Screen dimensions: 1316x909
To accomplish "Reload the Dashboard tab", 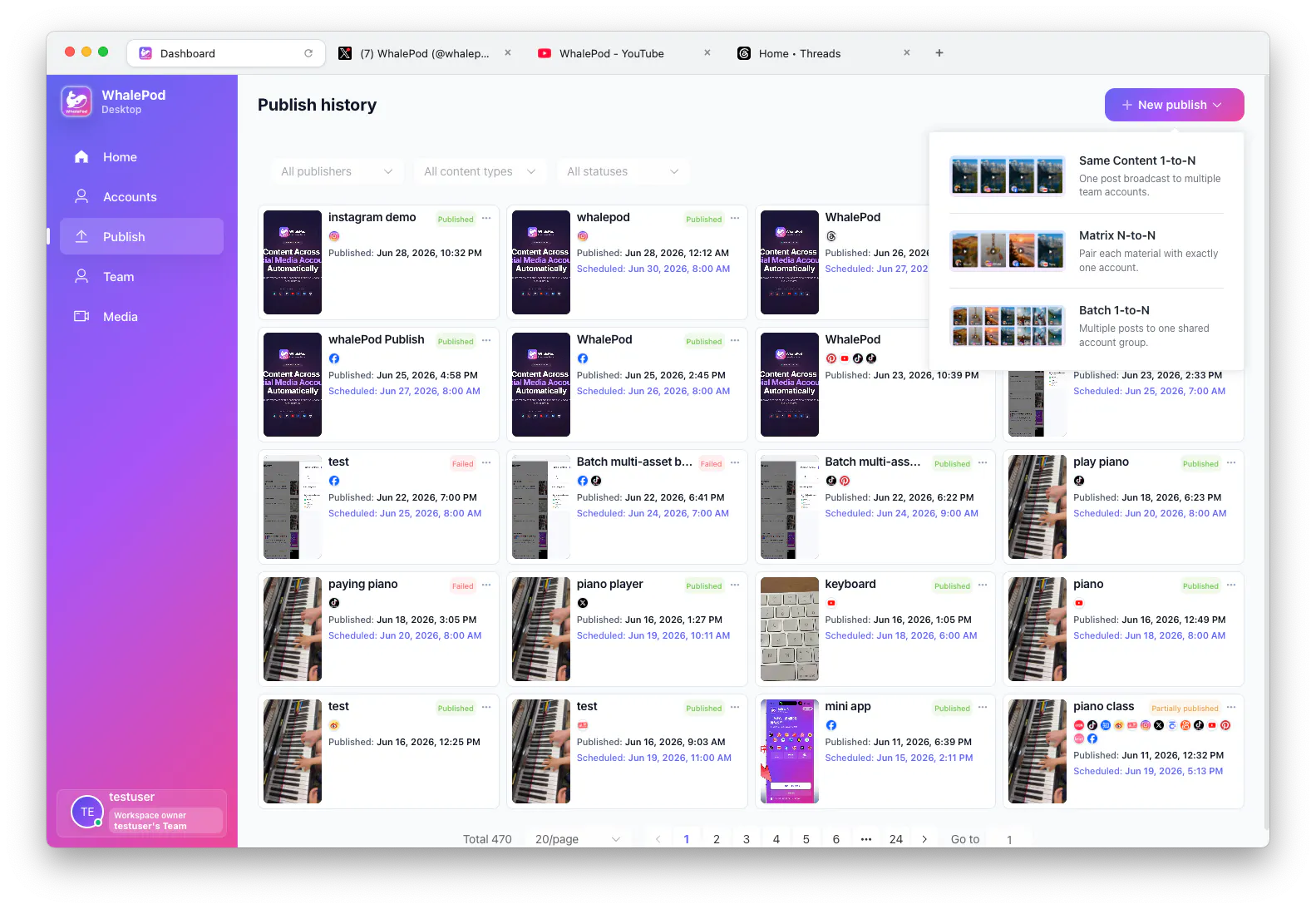I will click(x=308, y=53).
